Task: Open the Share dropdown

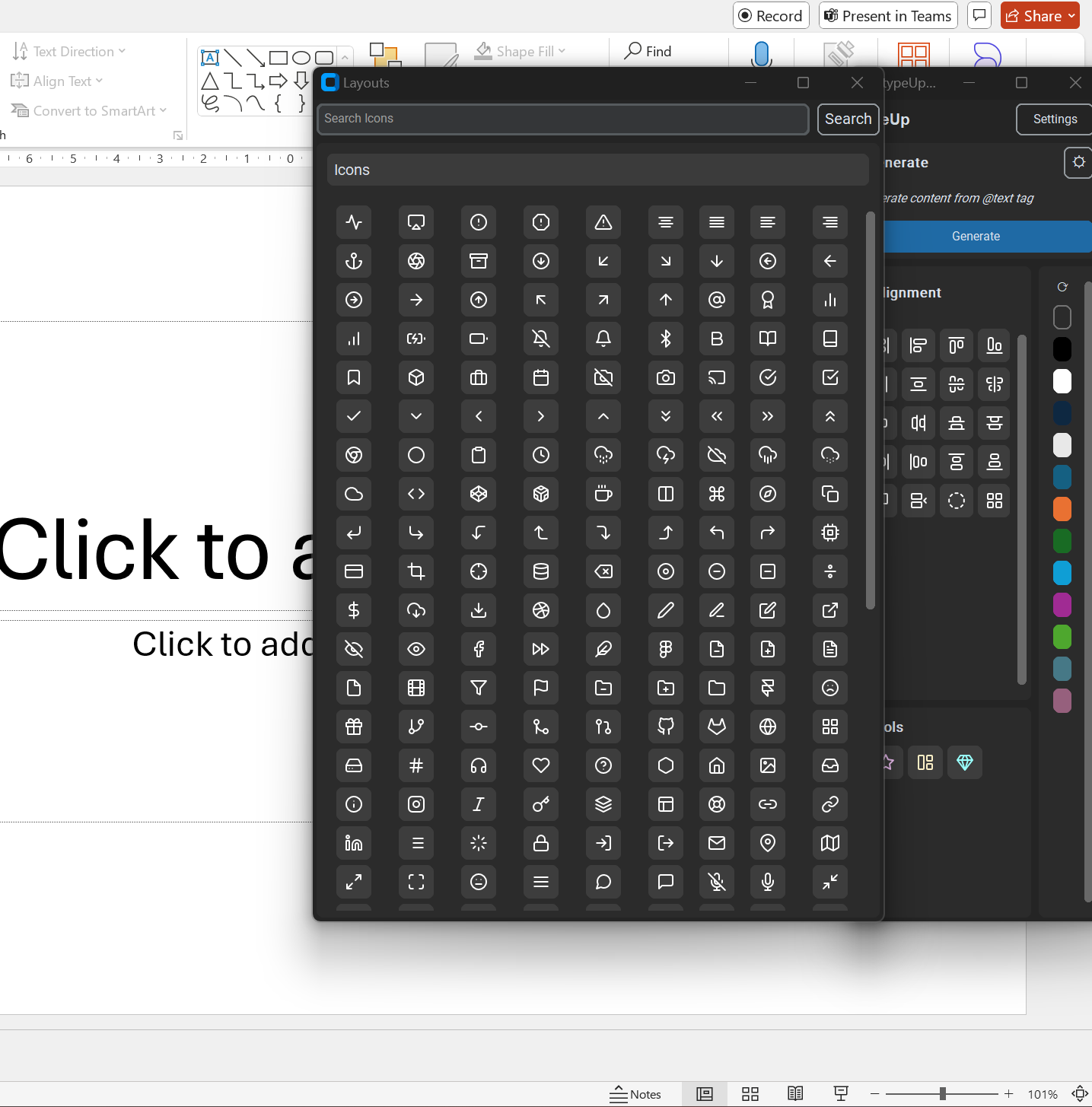Action: click(x=1040, y=16)
